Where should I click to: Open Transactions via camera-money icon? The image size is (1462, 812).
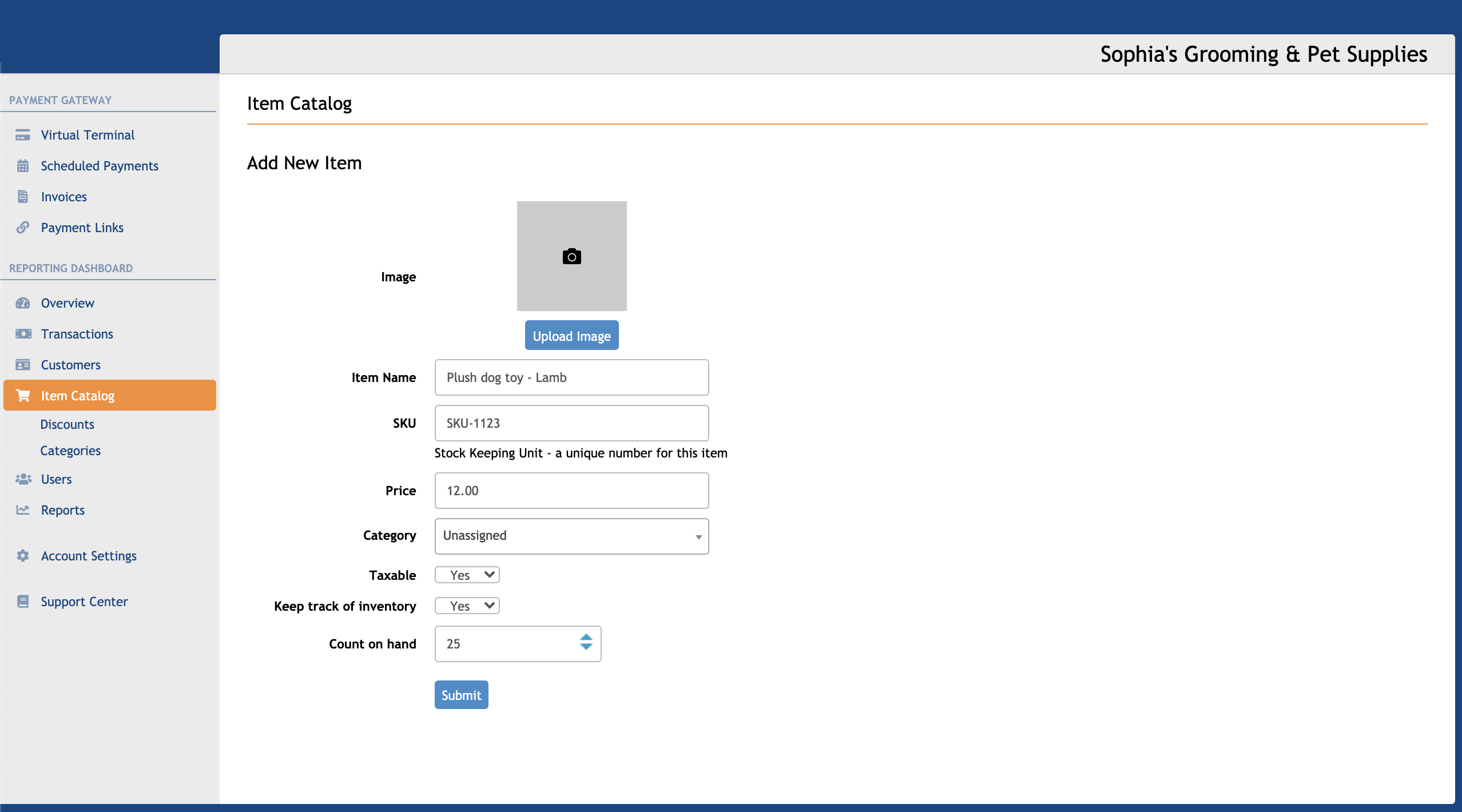[x=22, y=333]
